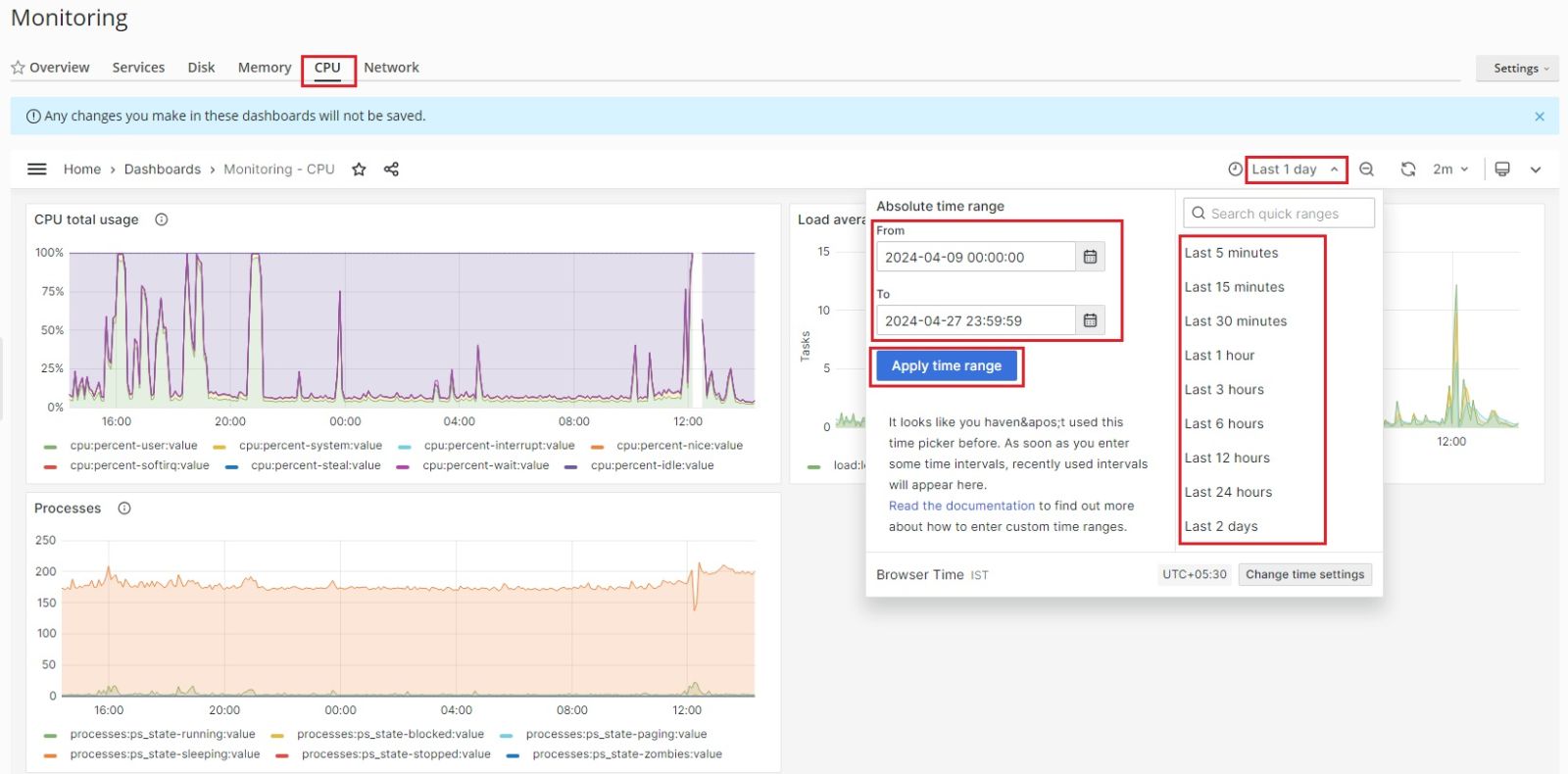The image size is (1568, 774).
Task: Open calendar picker for To date
Action: pyautogui.click(x=1090, y=320)
